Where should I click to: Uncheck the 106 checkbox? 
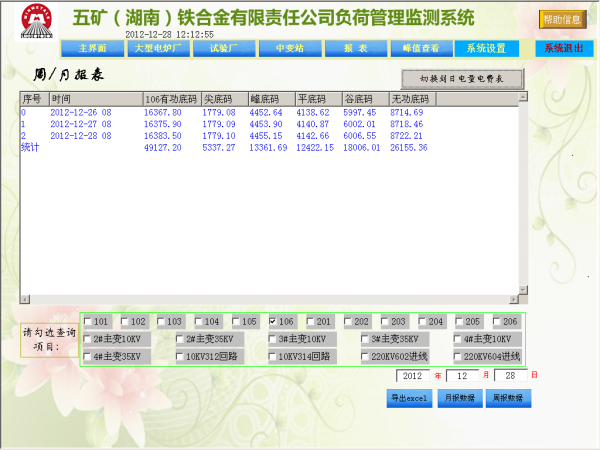(x=273, y=321)
